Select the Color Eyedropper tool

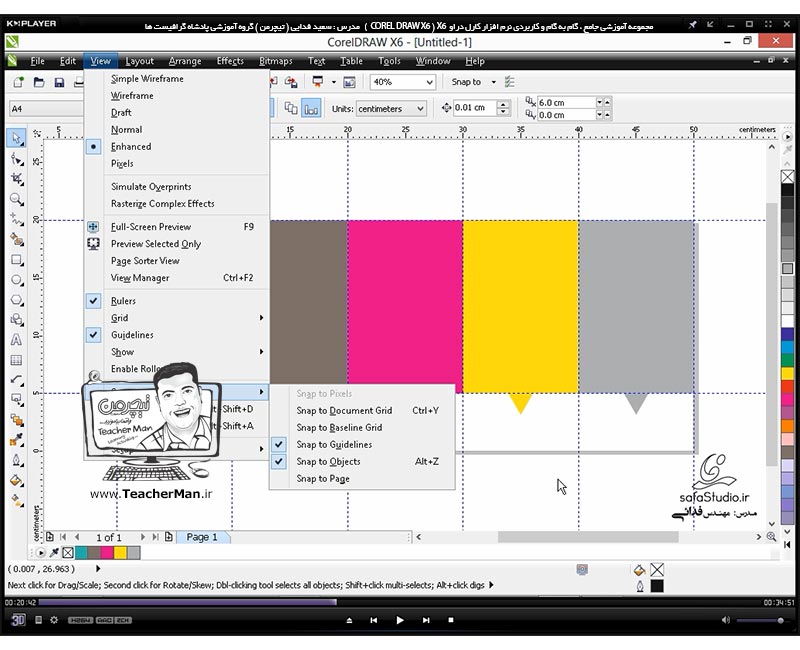coord(16,440)
